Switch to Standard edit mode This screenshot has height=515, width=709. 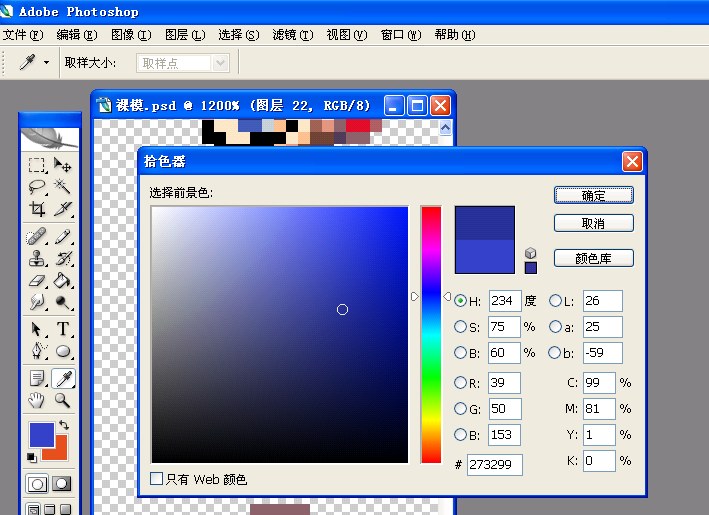pos(37,484)
